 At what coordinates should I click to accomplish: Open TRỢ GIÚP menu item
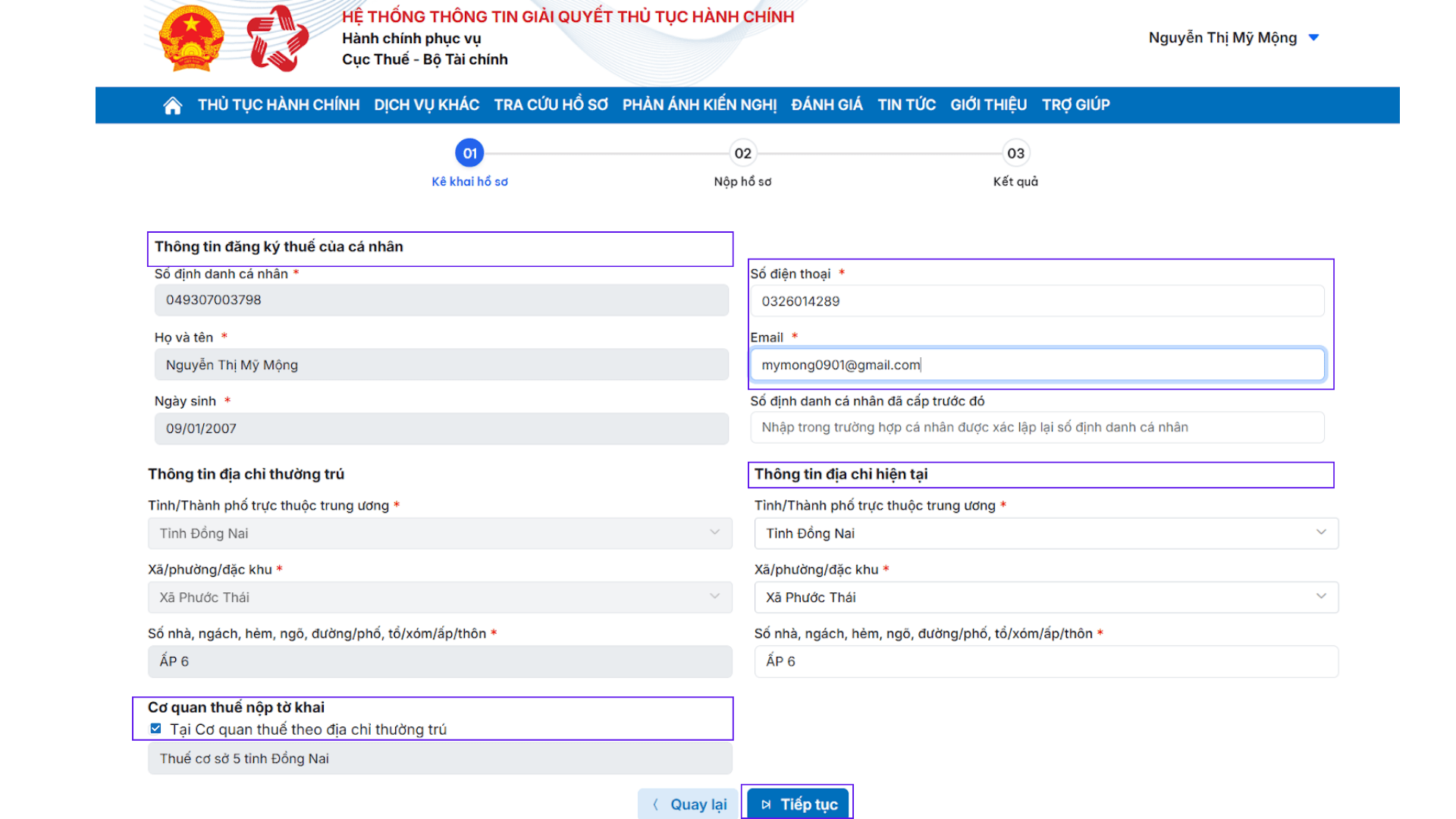coord(1075,105)
